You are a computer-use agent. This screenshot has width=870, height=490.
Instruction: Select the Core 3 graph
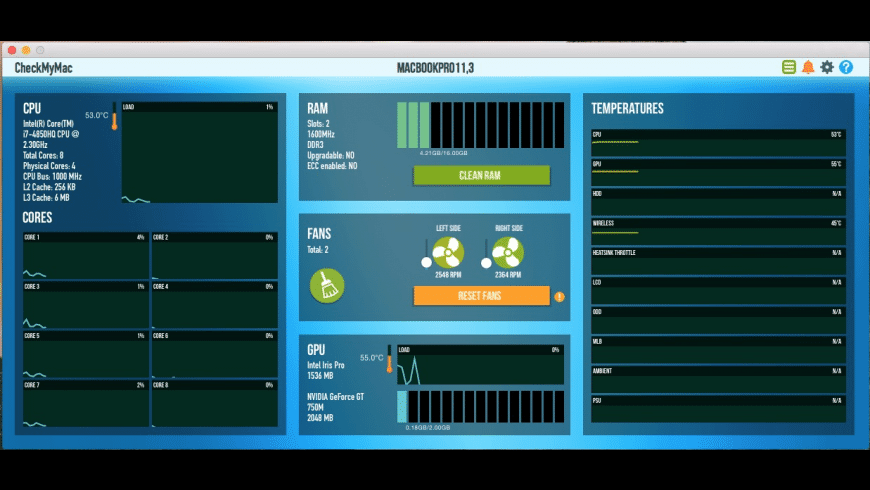tap(85, 305)
